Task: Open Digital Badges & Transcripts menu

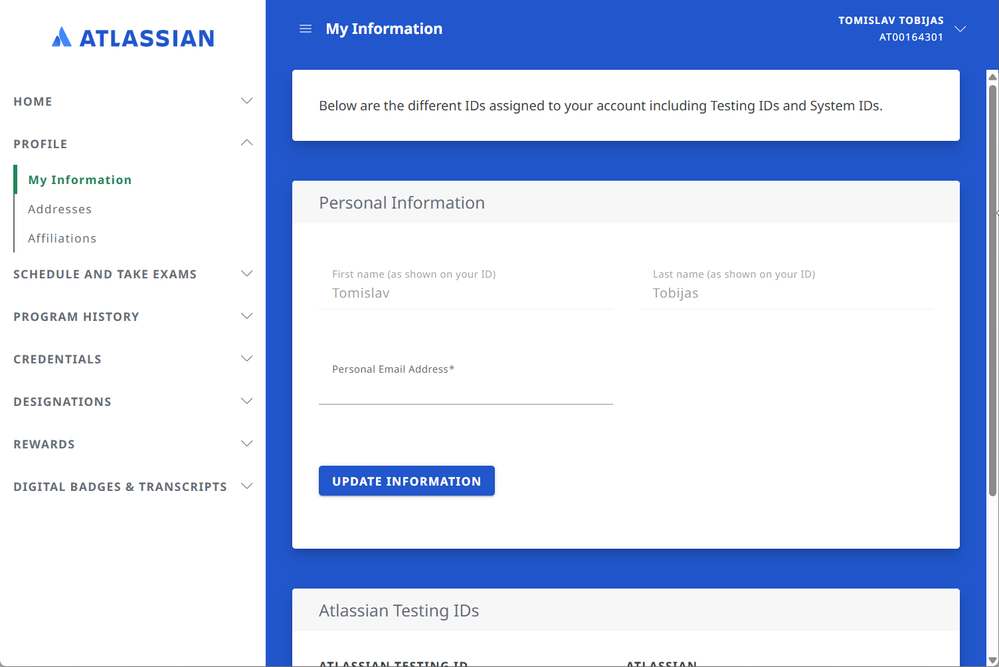Action: [120, 487]
